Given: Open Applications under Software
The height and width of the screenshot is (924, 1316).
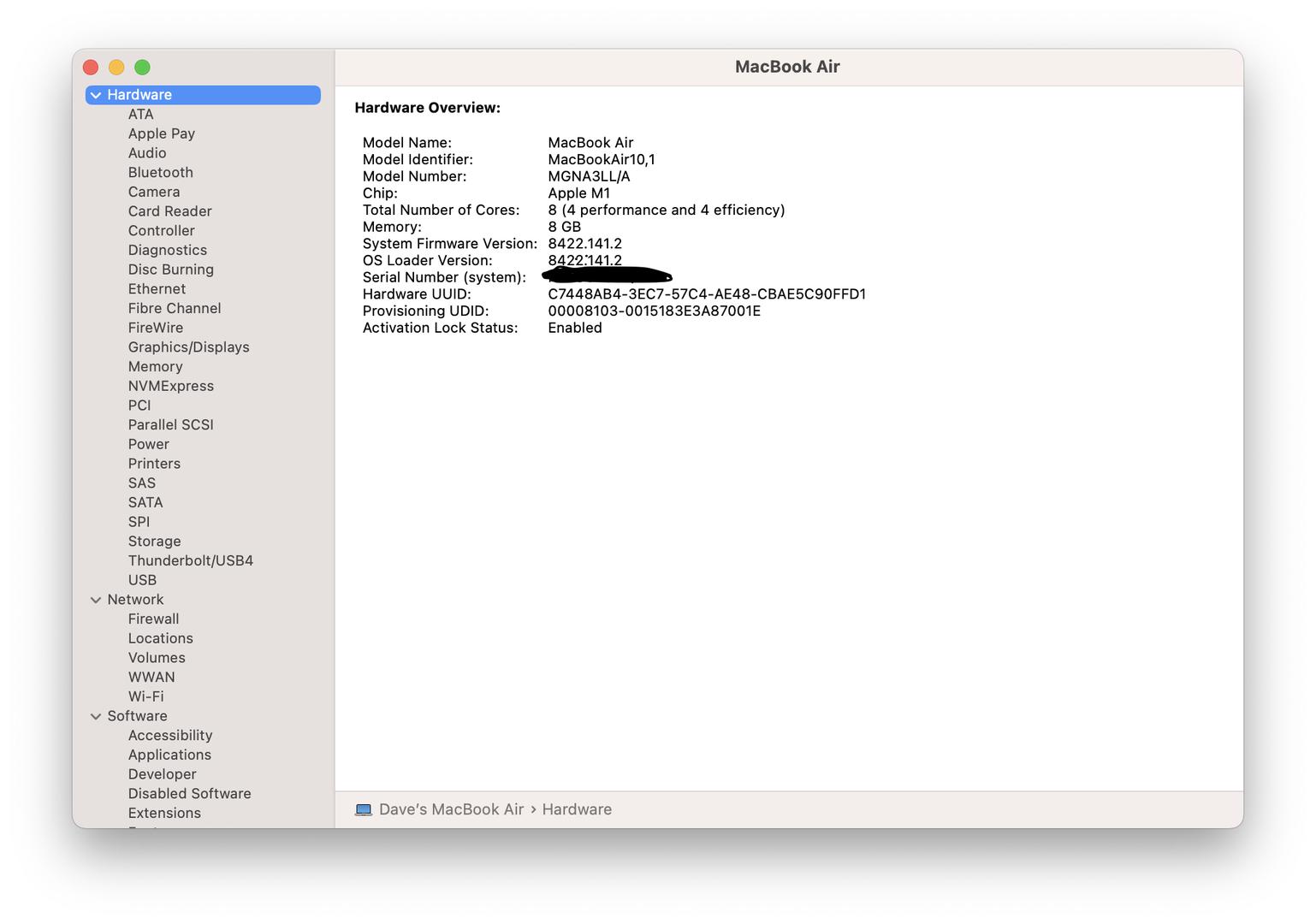Looking at the screenshot, I should point(169,755).
